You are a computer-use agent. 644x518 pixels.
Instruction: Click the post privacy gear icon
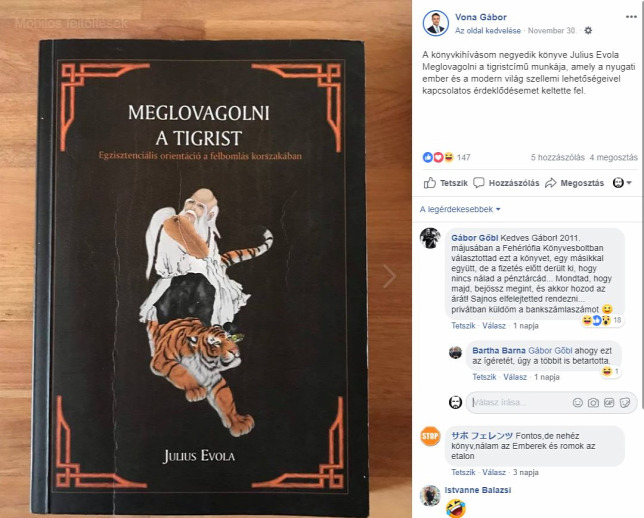pos(588,30)
